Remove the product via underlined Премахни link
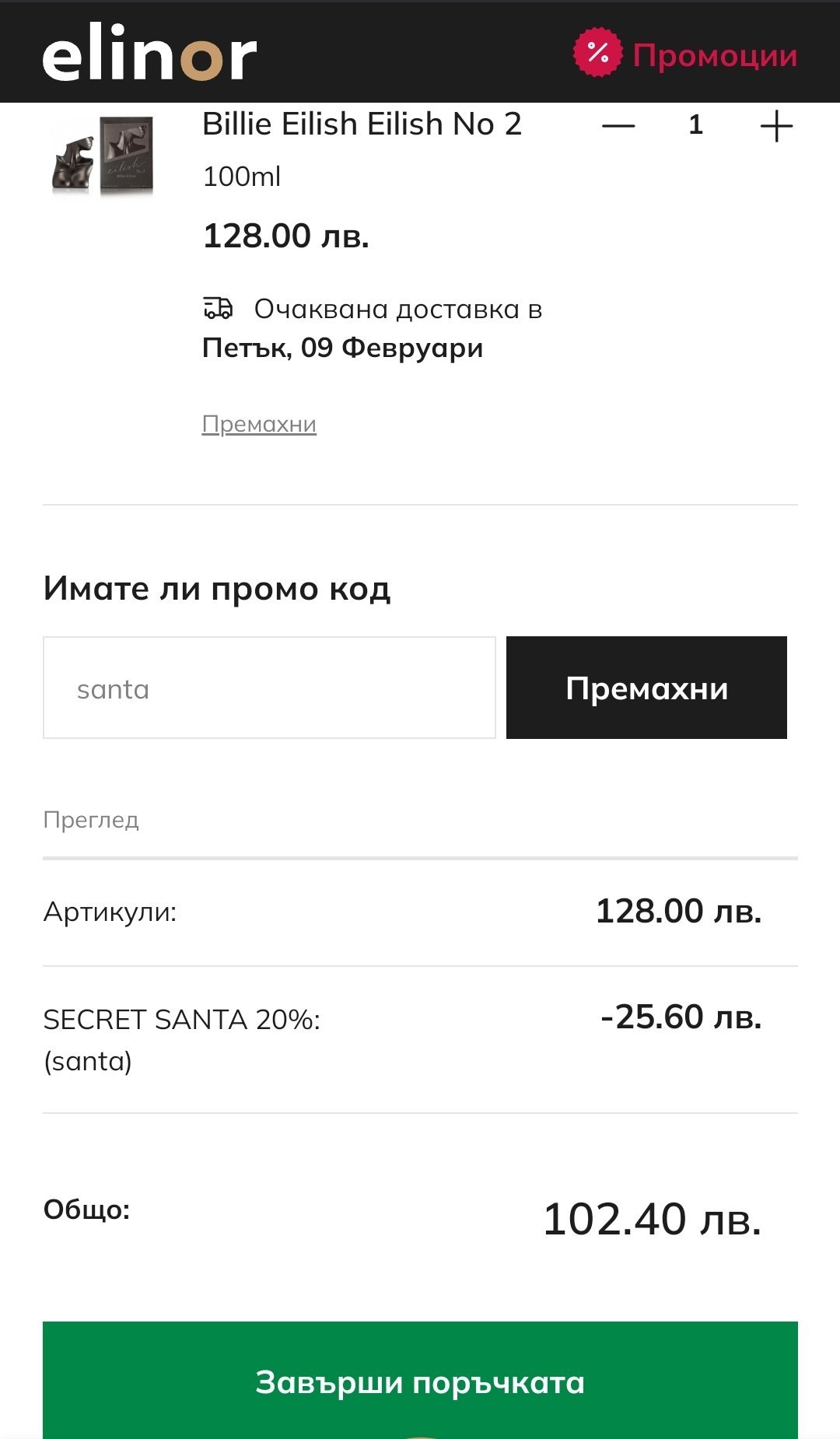Viewport: 840px width, 1439px height. 259,424
